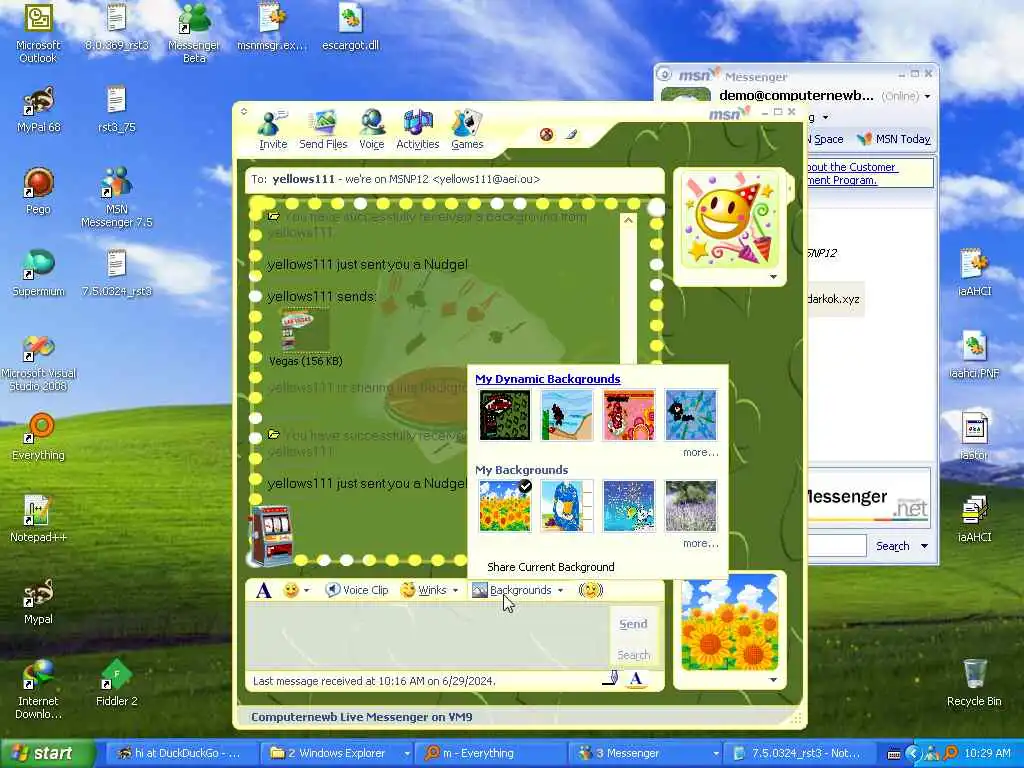Screen dimensions: 1024x768
Task: Launch Games from the conversation toolbar
Action: pyautogui.click(x=467, y=130)
